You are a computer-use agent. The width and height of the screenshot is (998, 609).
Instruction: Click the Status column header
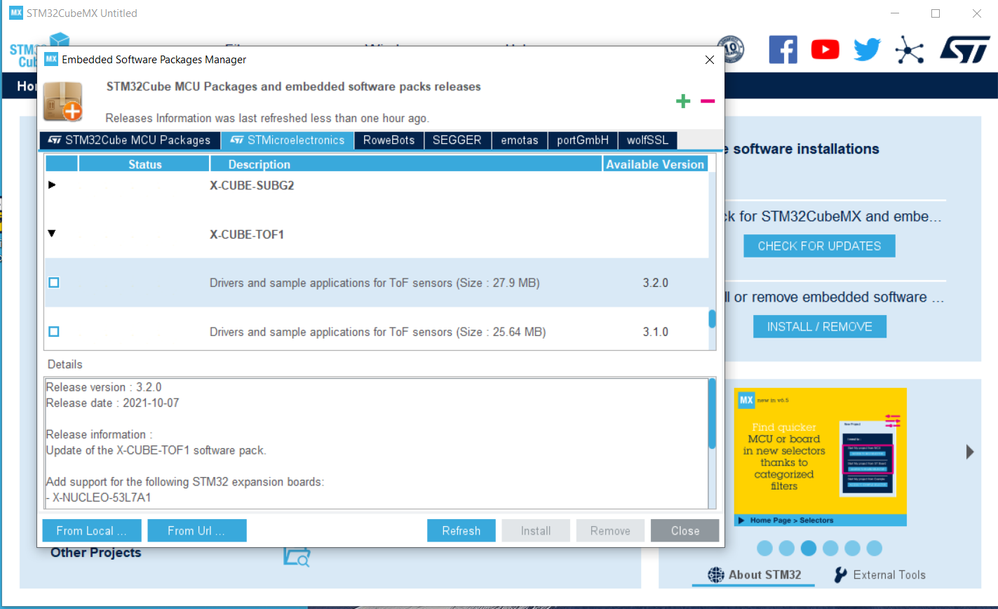(144, 164)
